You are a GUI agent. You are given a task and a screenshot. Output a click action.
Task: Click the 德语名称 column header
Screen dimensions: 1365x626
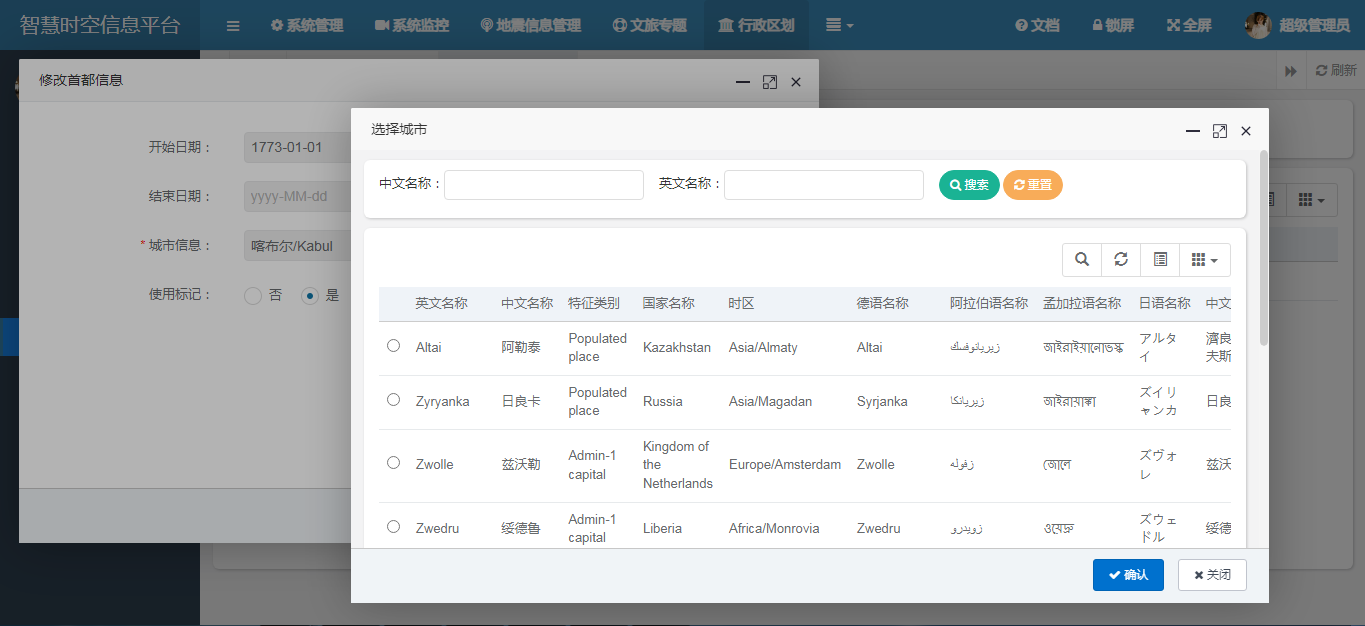tap(883, 303)
